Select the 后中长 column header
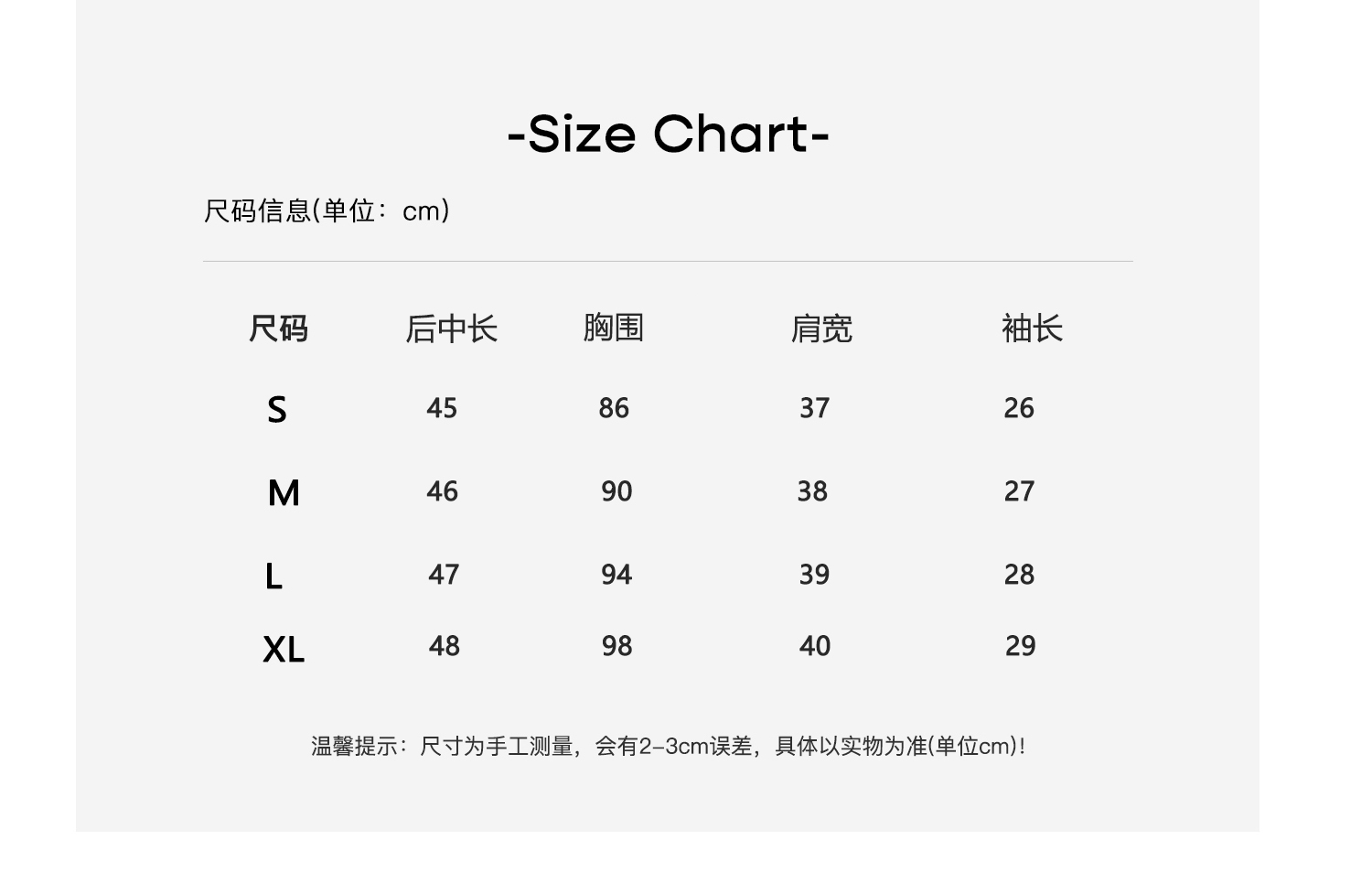 coord(451,329)
